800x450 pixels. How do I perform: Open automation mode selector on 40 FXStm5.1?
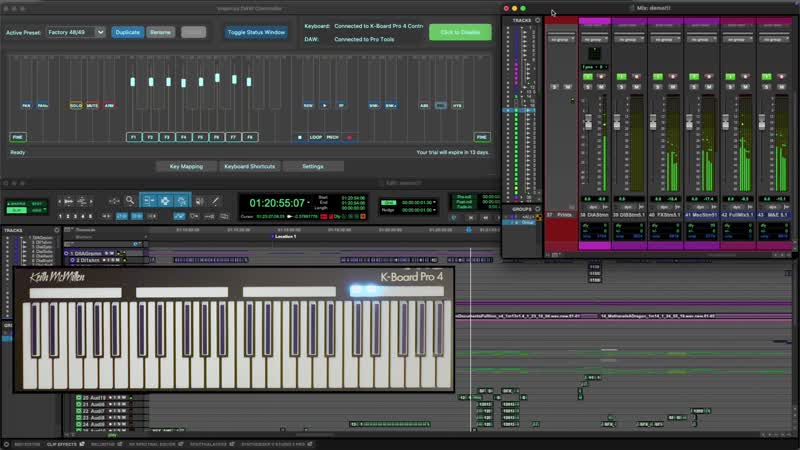click(665, 207)
